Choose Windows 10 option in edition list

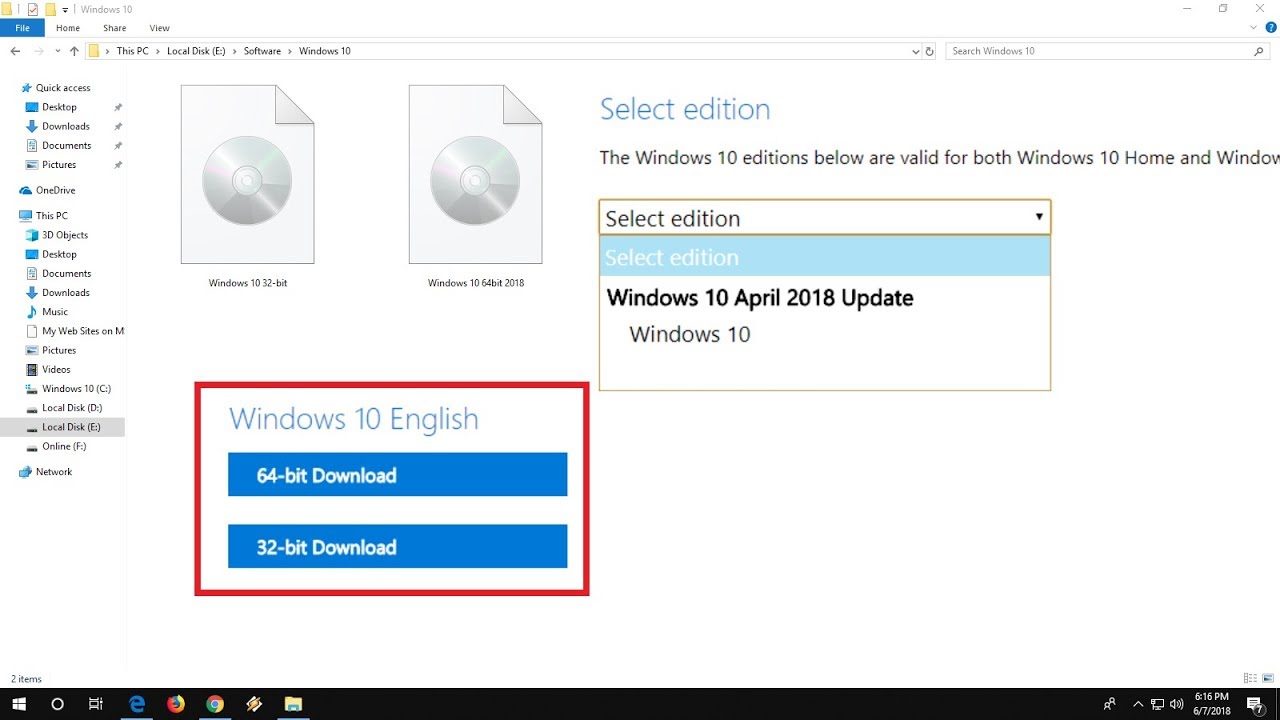689,335
